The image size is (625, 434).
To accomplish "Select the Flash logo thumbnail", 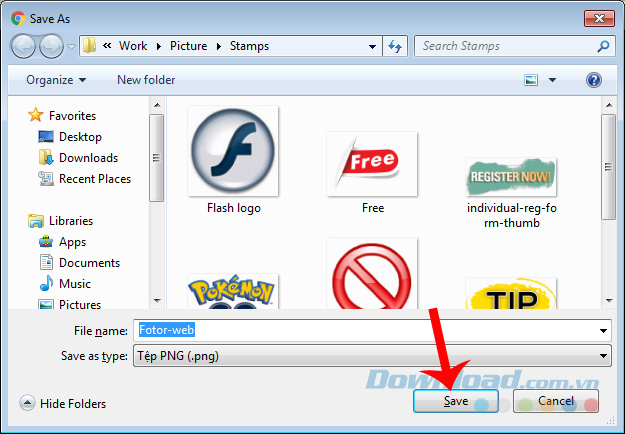I will coord(233,151).
